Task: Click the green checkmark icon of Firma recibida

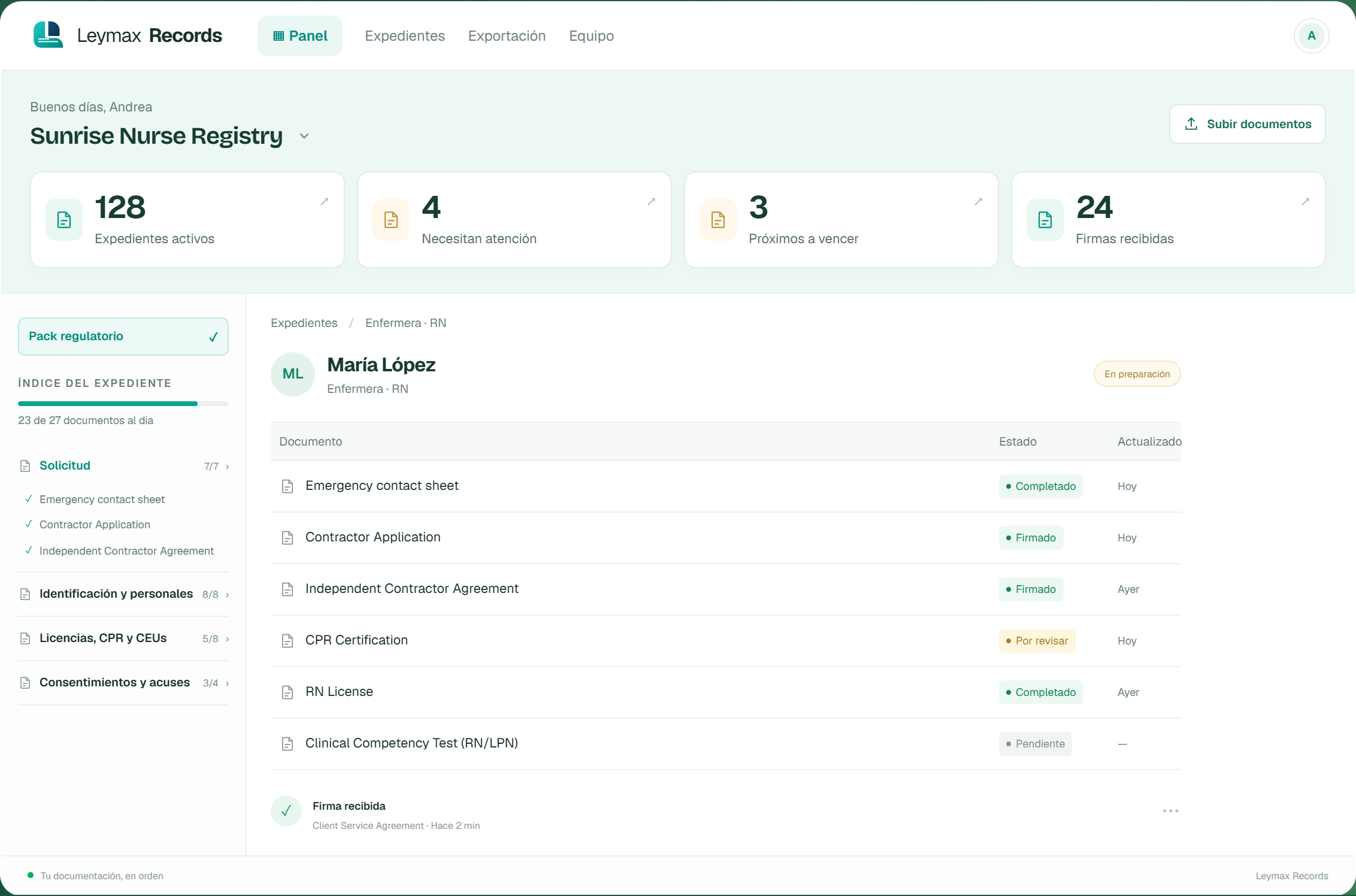Action: point(286,811)
